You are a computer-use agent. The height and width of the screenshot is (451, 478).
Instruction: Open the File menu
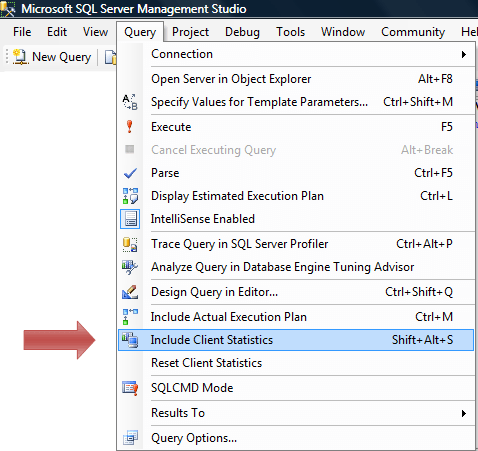click(x=22, y=32)
